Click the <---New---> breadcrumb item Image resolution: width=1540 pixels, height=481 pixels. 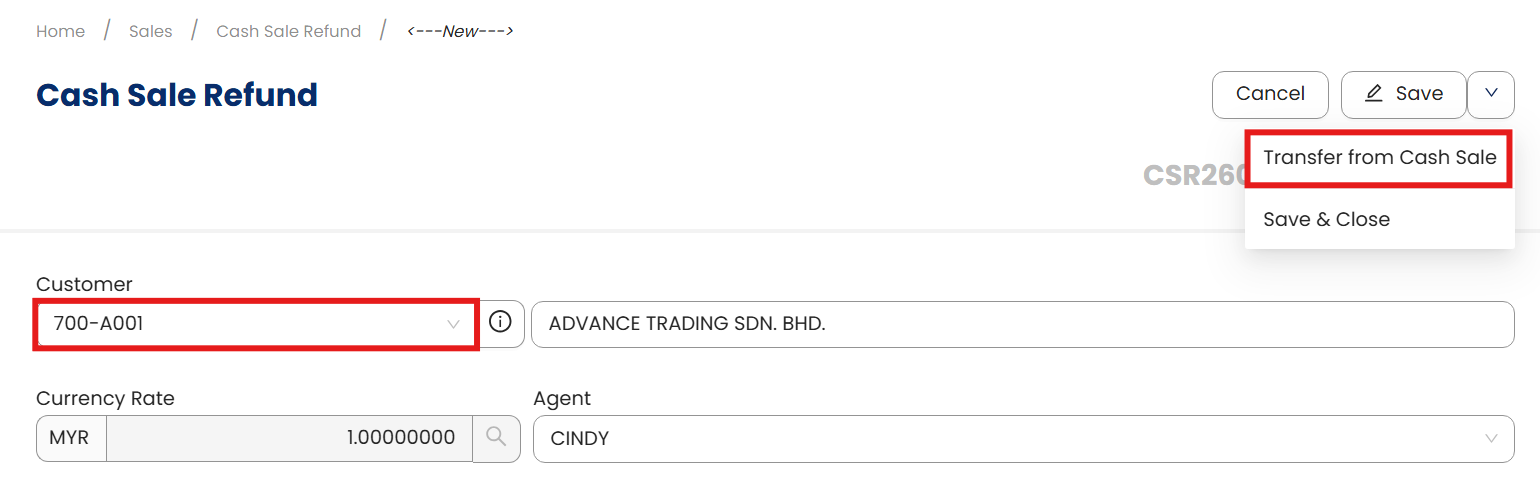(x=460, y=31)
